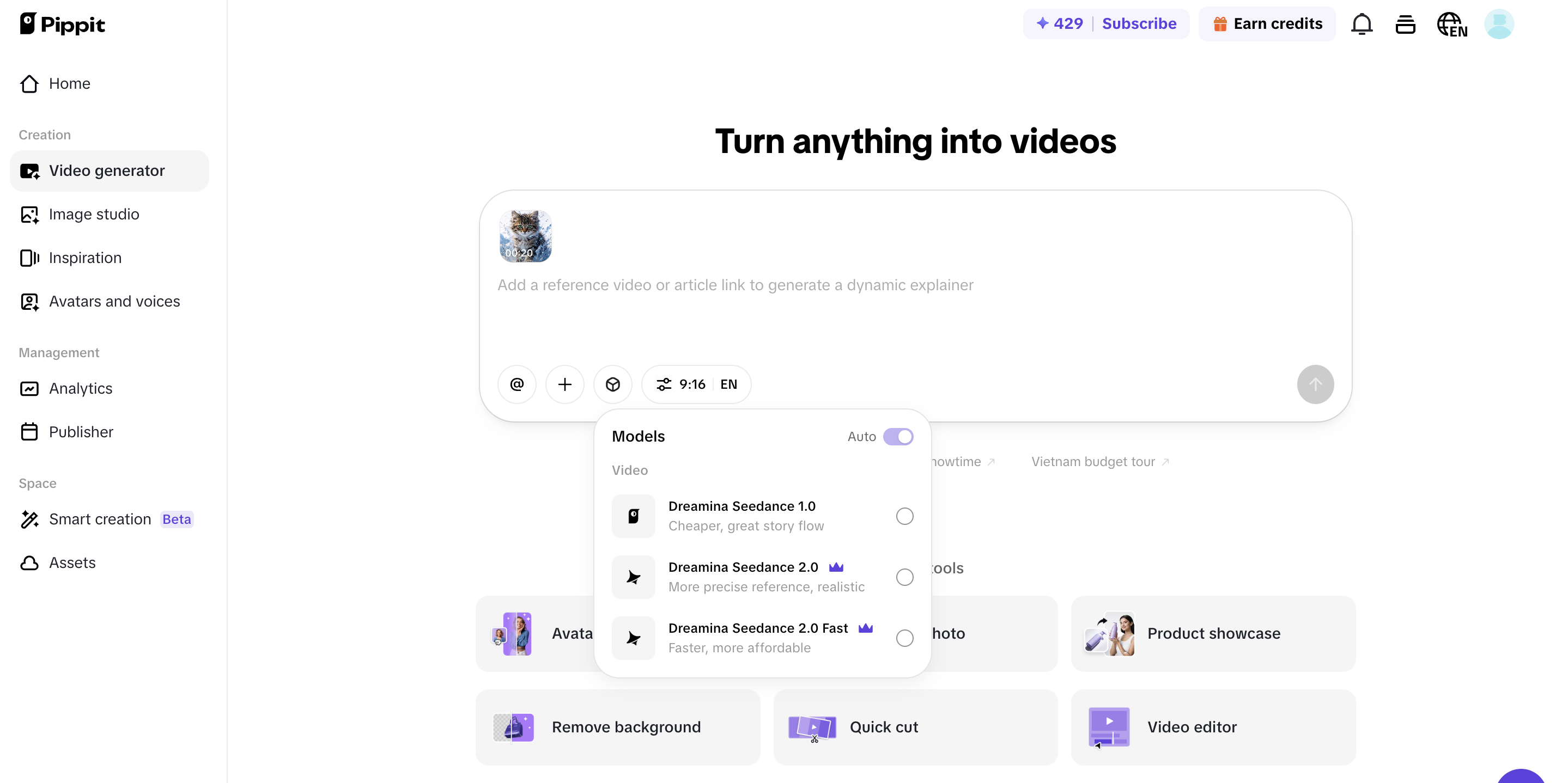Select Dreamina Seedance 1.0 radio button
1568x783 pixels.
(x=904, y=516)
